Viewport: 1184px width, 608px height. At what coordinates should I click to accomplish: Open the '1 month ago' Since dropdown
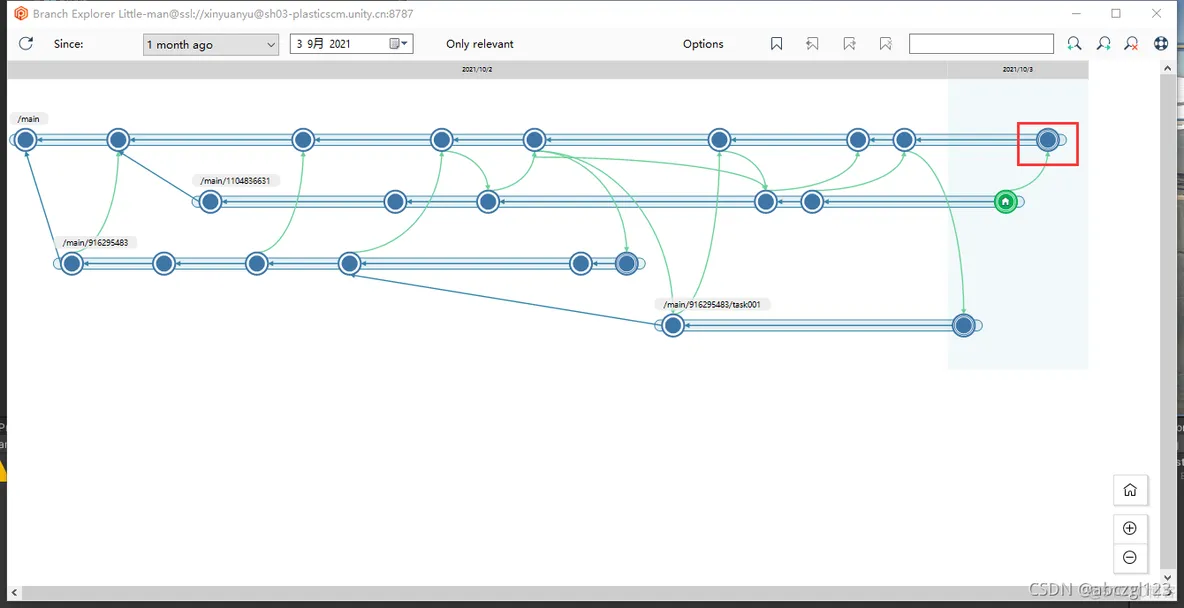(211, 44)
